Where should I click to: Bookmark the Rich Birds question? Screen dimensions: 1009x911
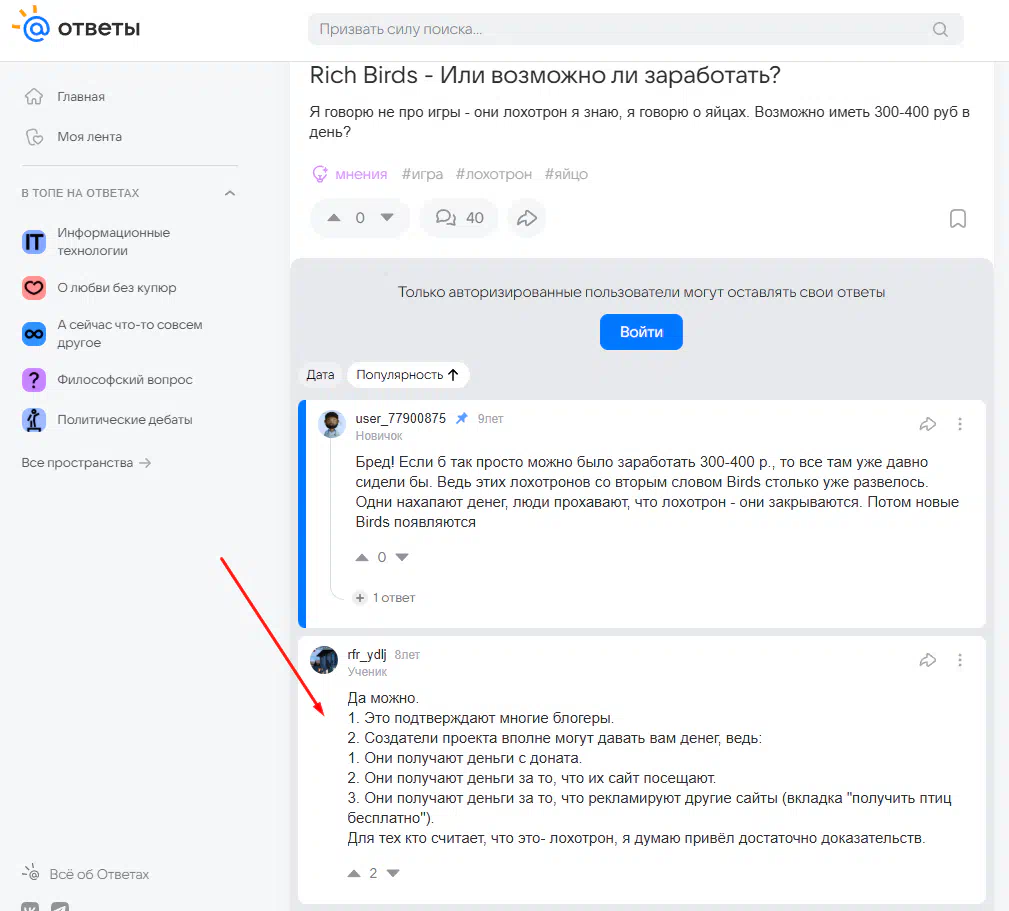coord(958,218)
